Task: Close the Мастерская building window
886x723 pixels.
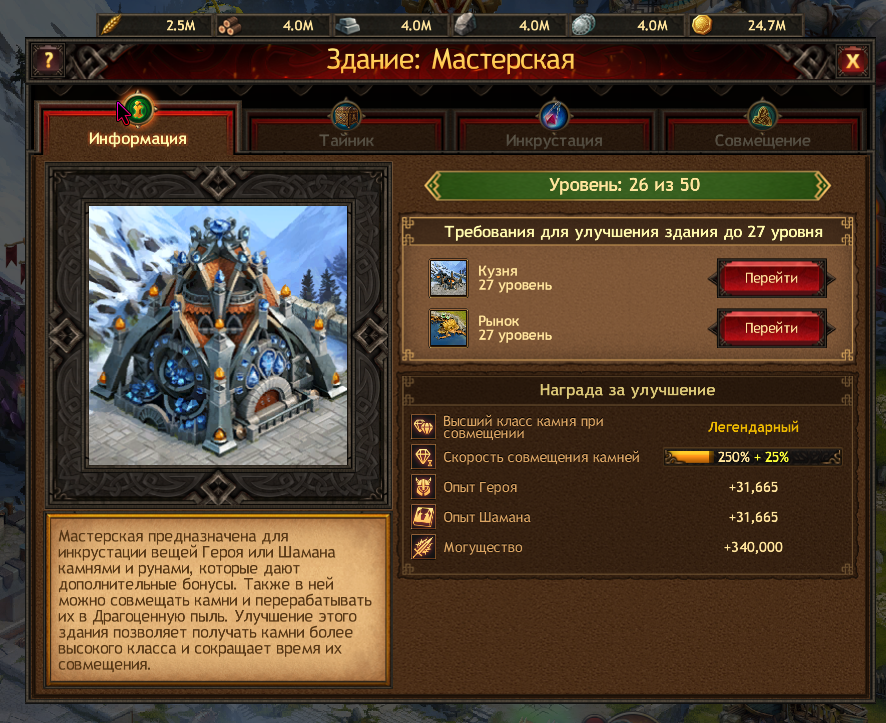Action: (x=852, y=60)
